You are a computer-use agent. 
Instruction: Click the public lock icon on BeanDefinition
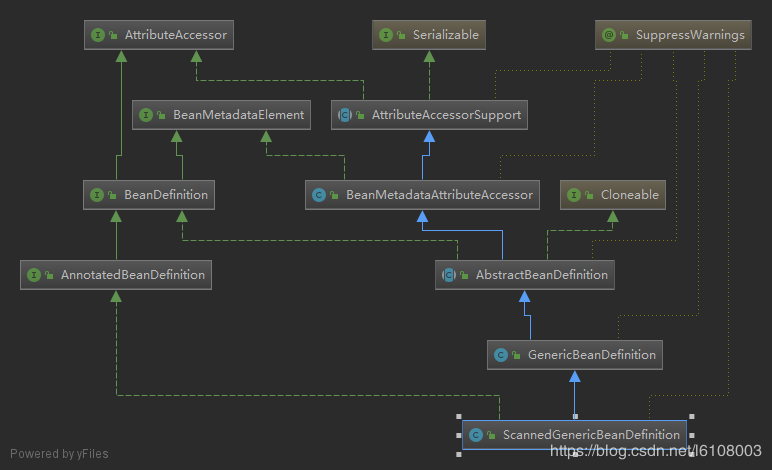pyautogui.click(x=112, y=195)
